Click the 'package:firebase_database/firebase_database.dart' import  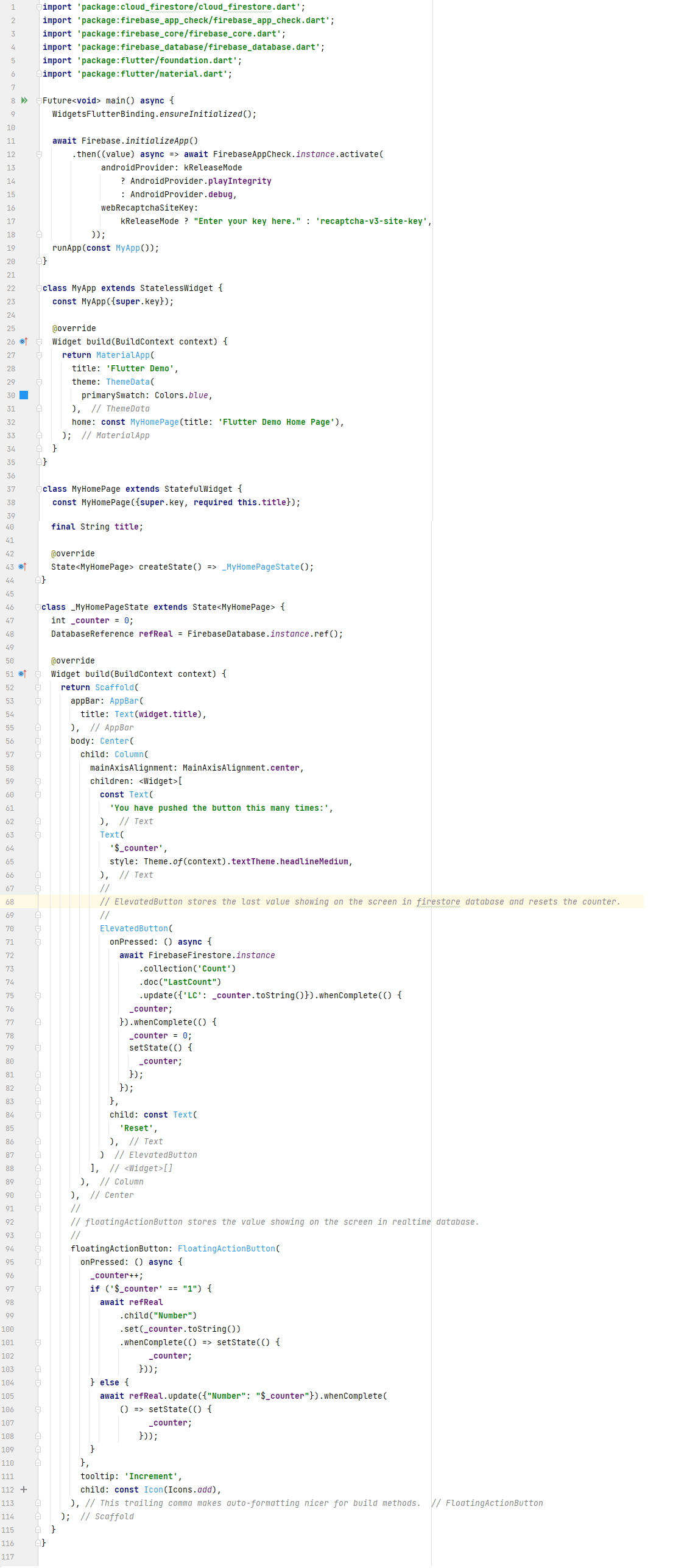(x=198, y=47)
